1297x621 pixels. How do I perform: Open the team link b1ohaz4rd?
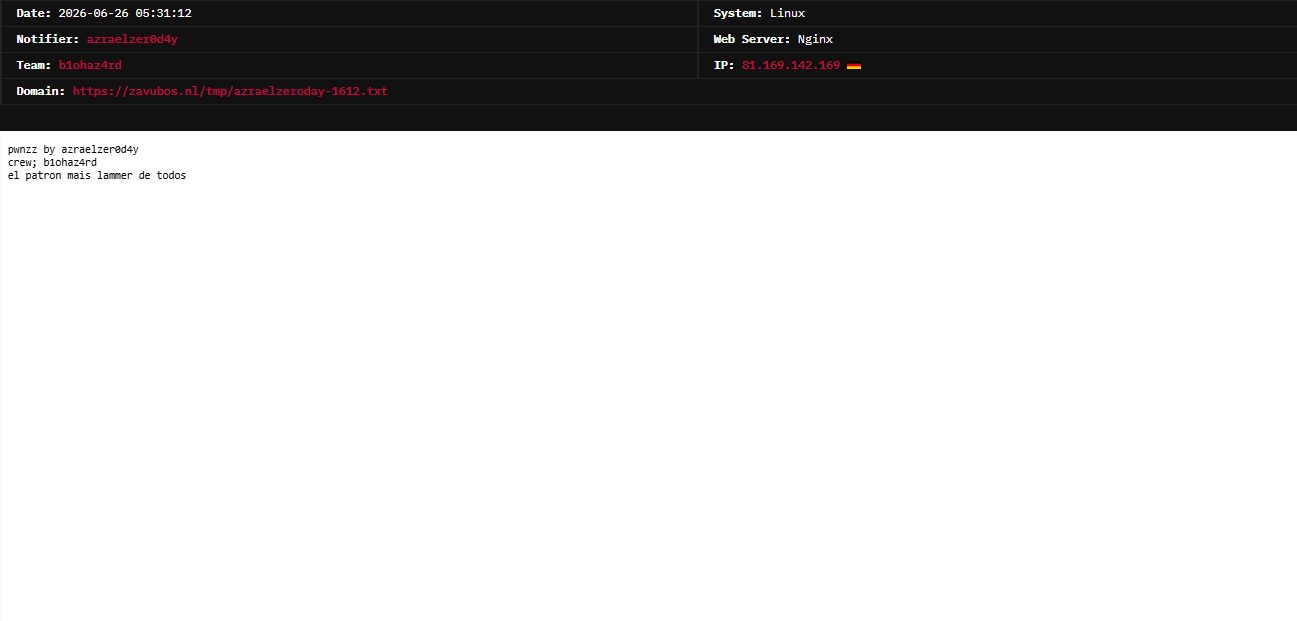pos(90,65)
